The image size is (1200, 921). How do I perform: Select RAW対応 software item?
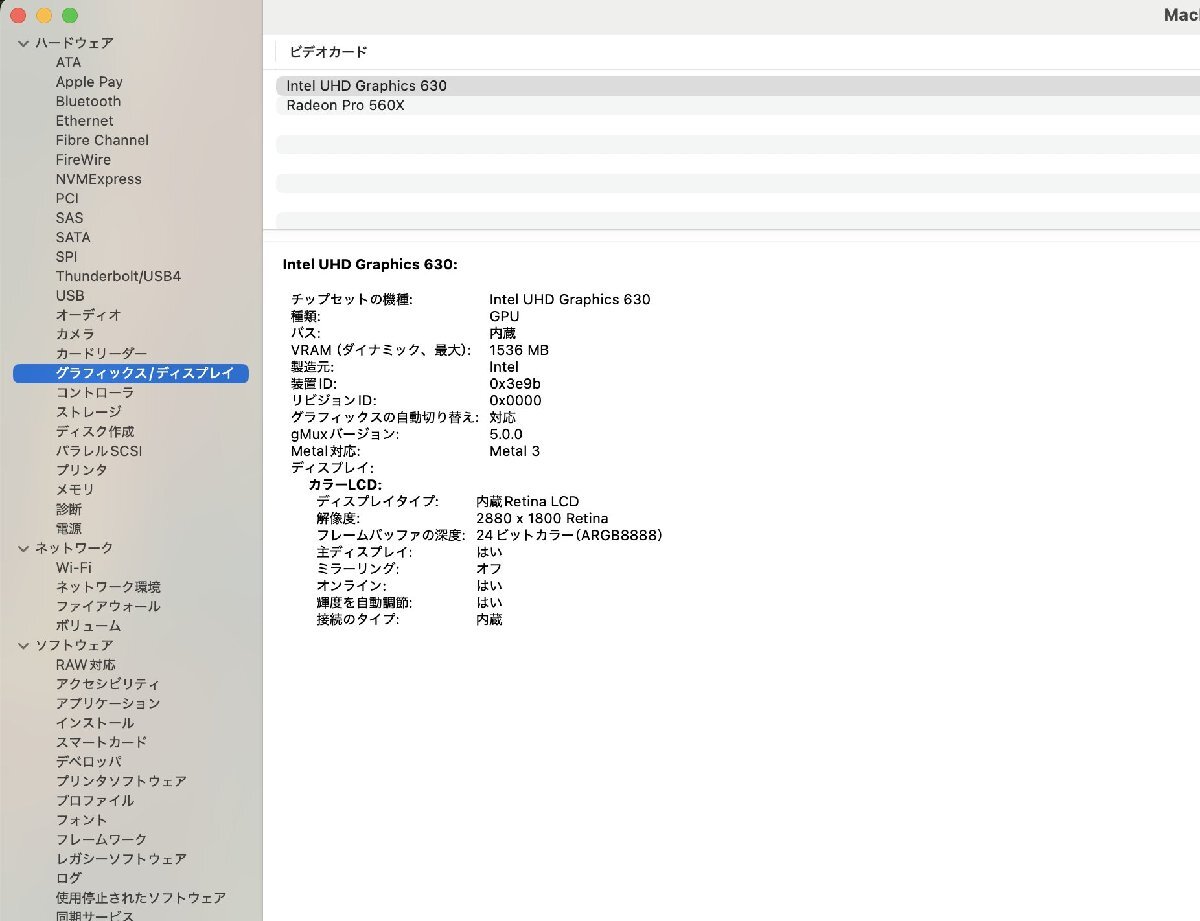click(86, 665)
